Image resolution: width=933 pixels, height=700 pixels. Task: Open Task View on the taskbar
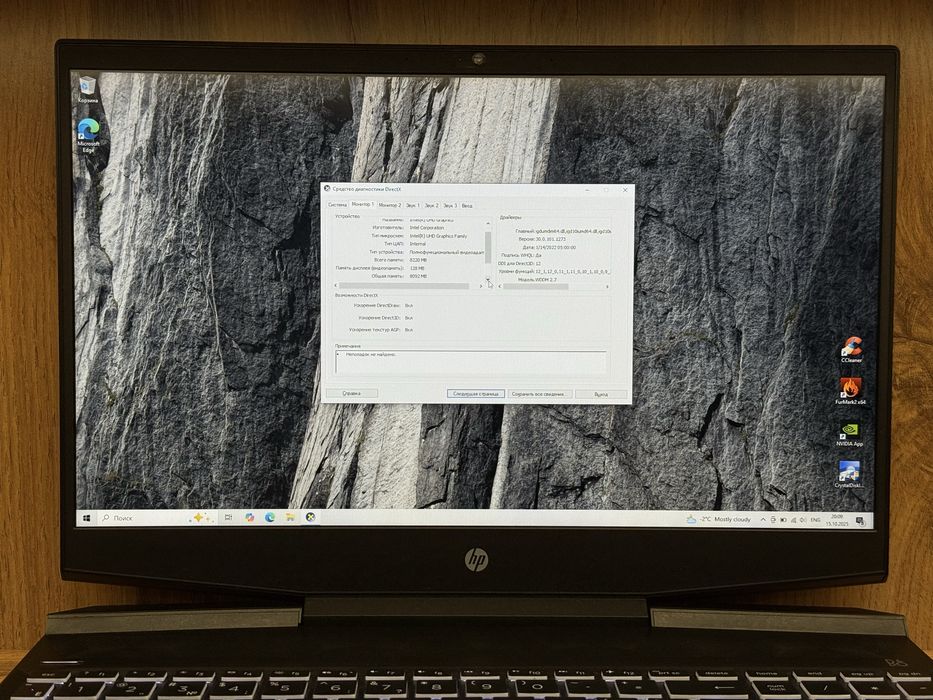(x=228, y=517)
